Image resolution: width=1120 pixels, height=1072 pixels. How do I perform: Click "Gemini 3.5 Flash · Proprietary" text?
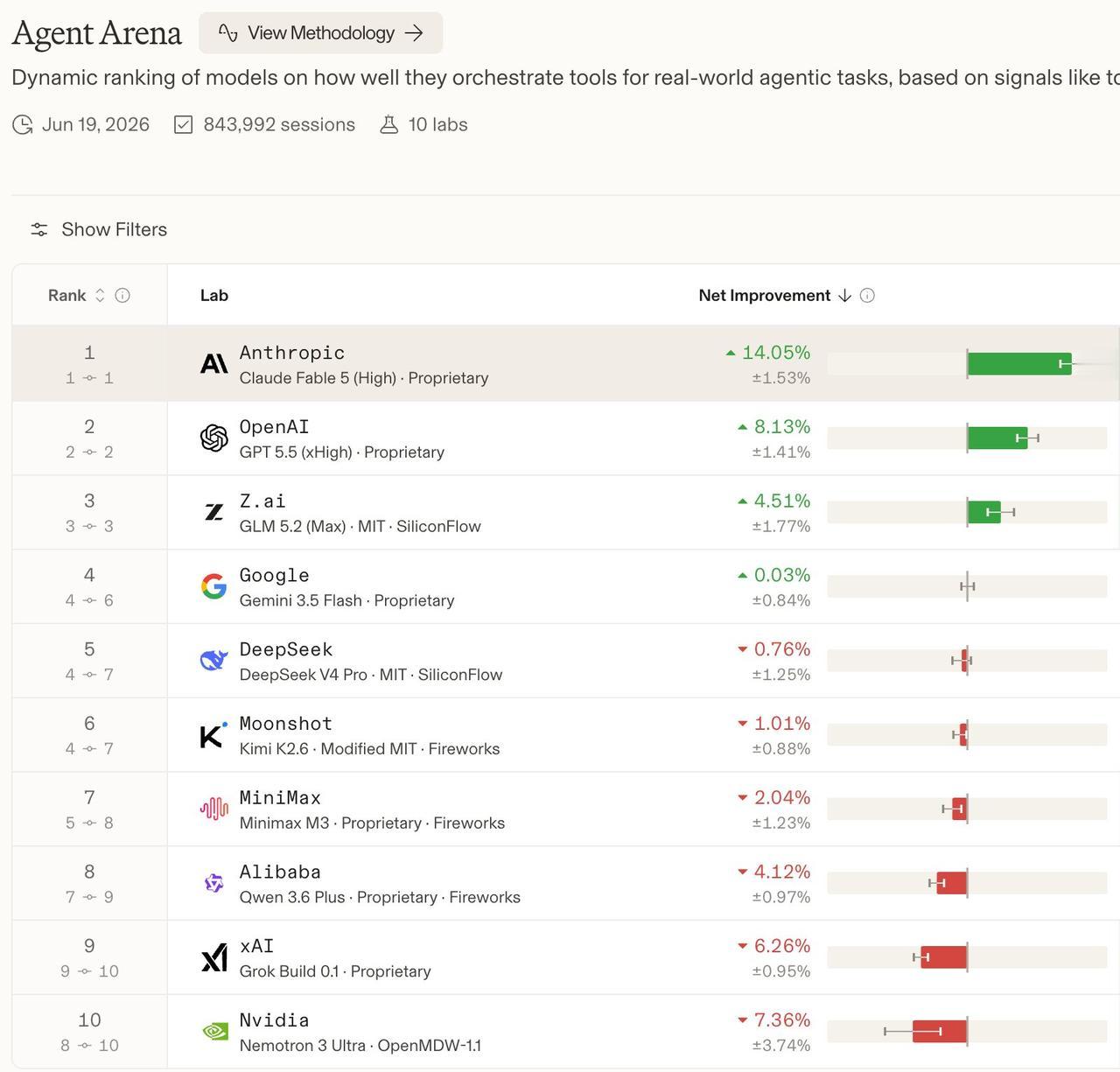346,601
